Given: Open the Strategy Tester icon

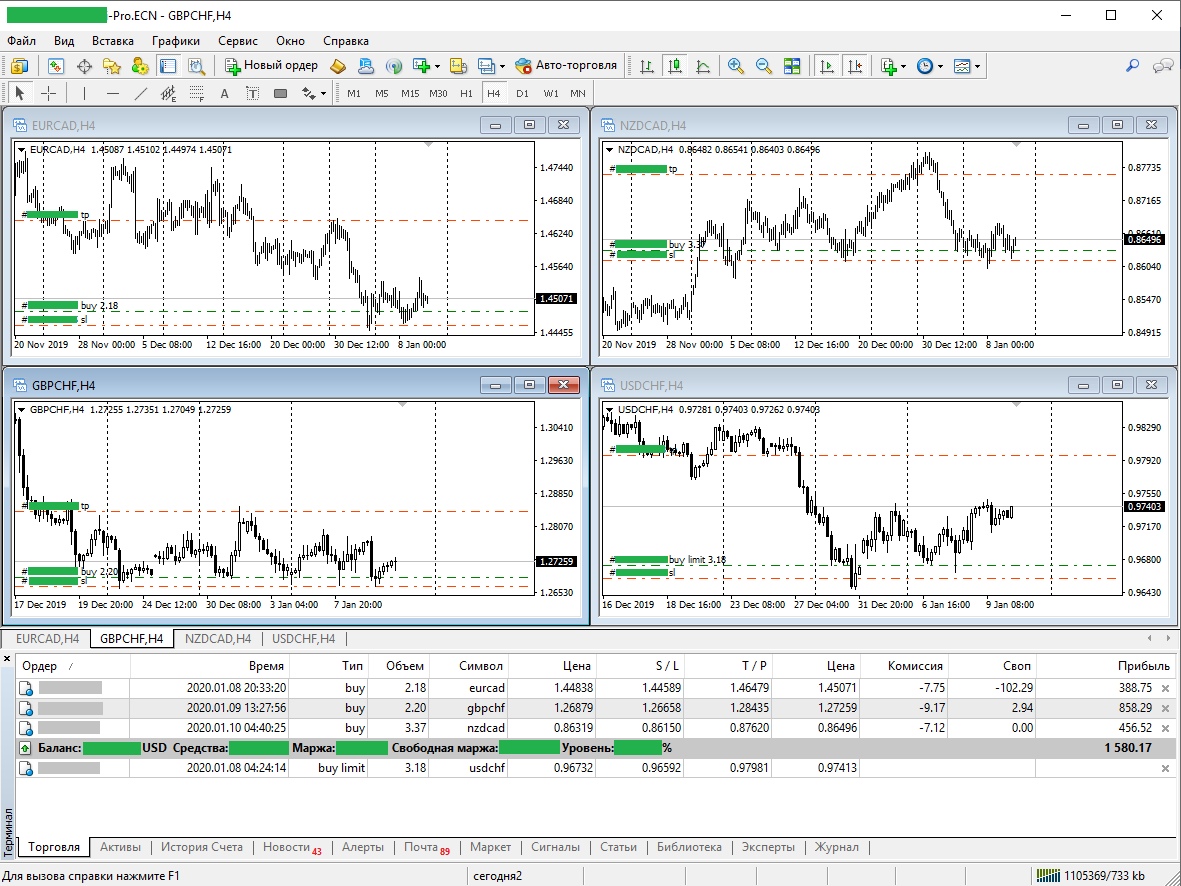Looking at the screenshot, I should click(196, 66).
